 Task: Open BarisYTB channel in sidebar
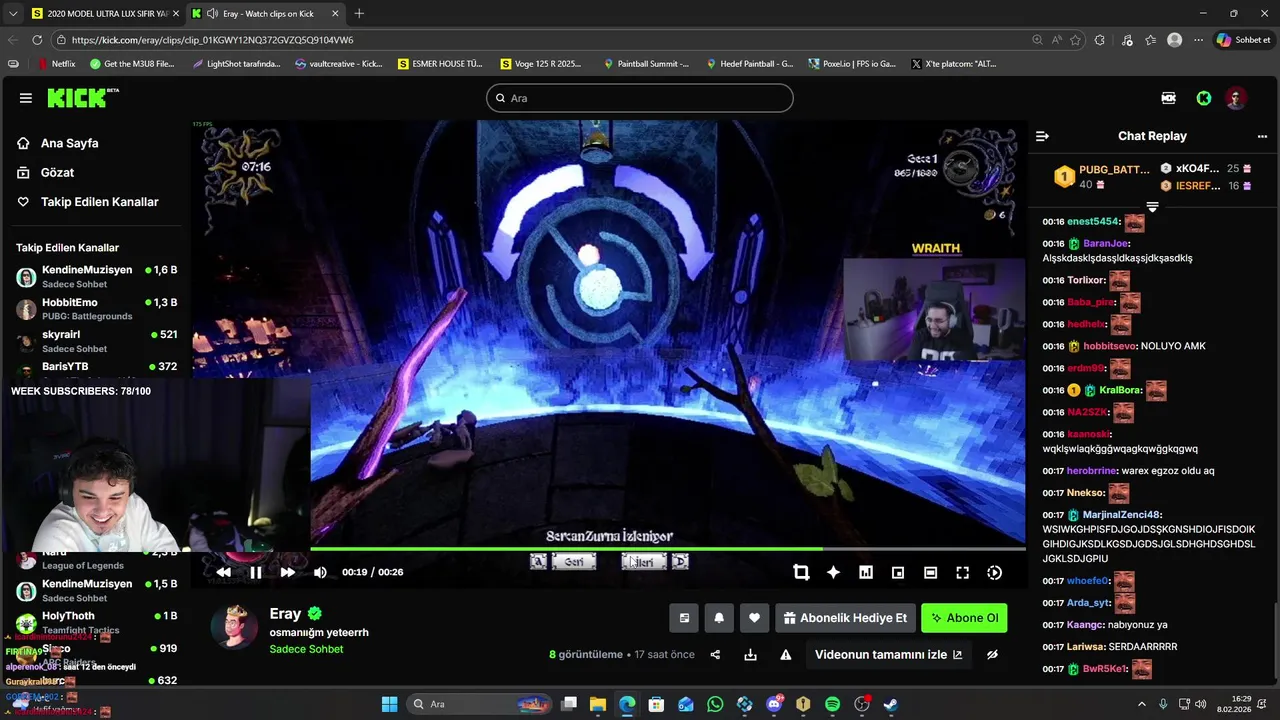tap(96, 367)
